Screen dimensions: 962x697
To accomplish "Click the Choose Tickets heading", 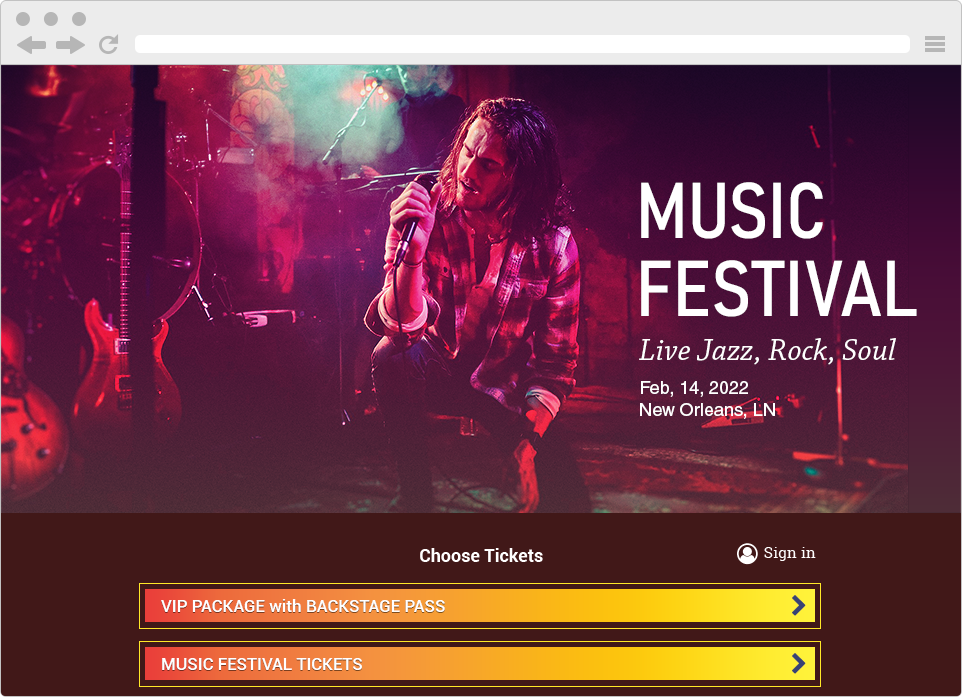I will (481, 556).
